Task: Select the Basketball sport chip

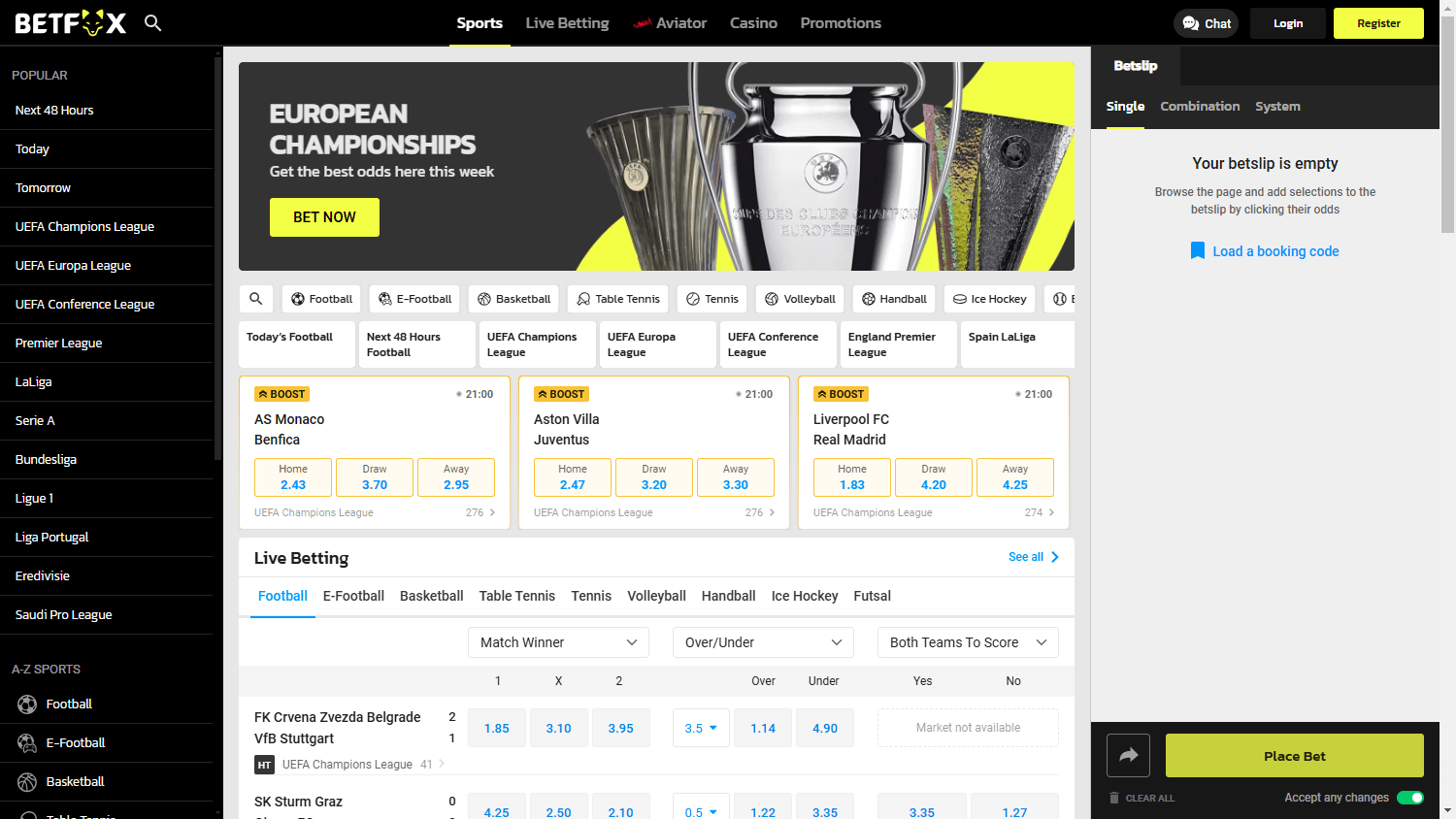Action: tap(514, 299)
